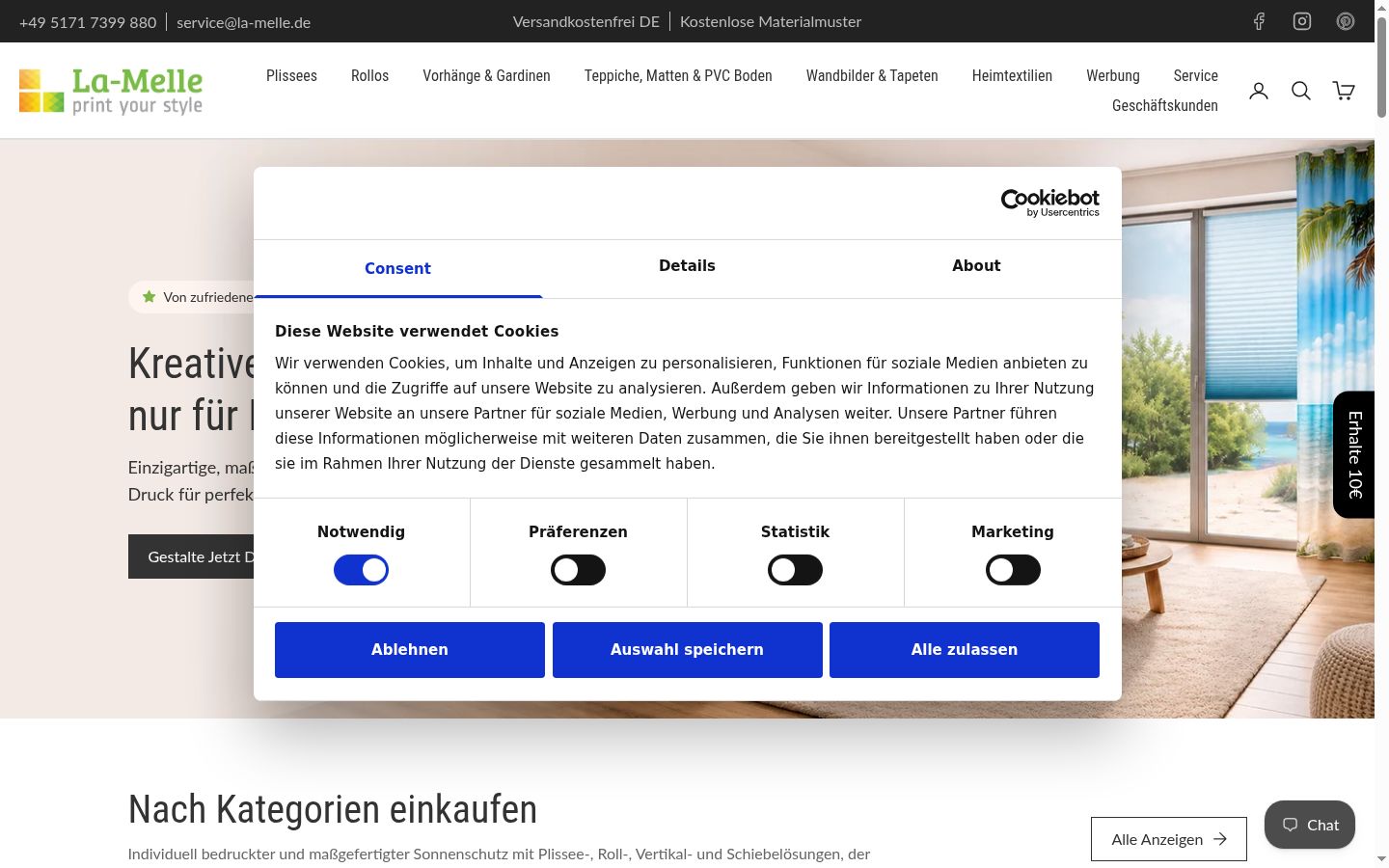Enable the Marketing cookie switch

(1013, 570)
